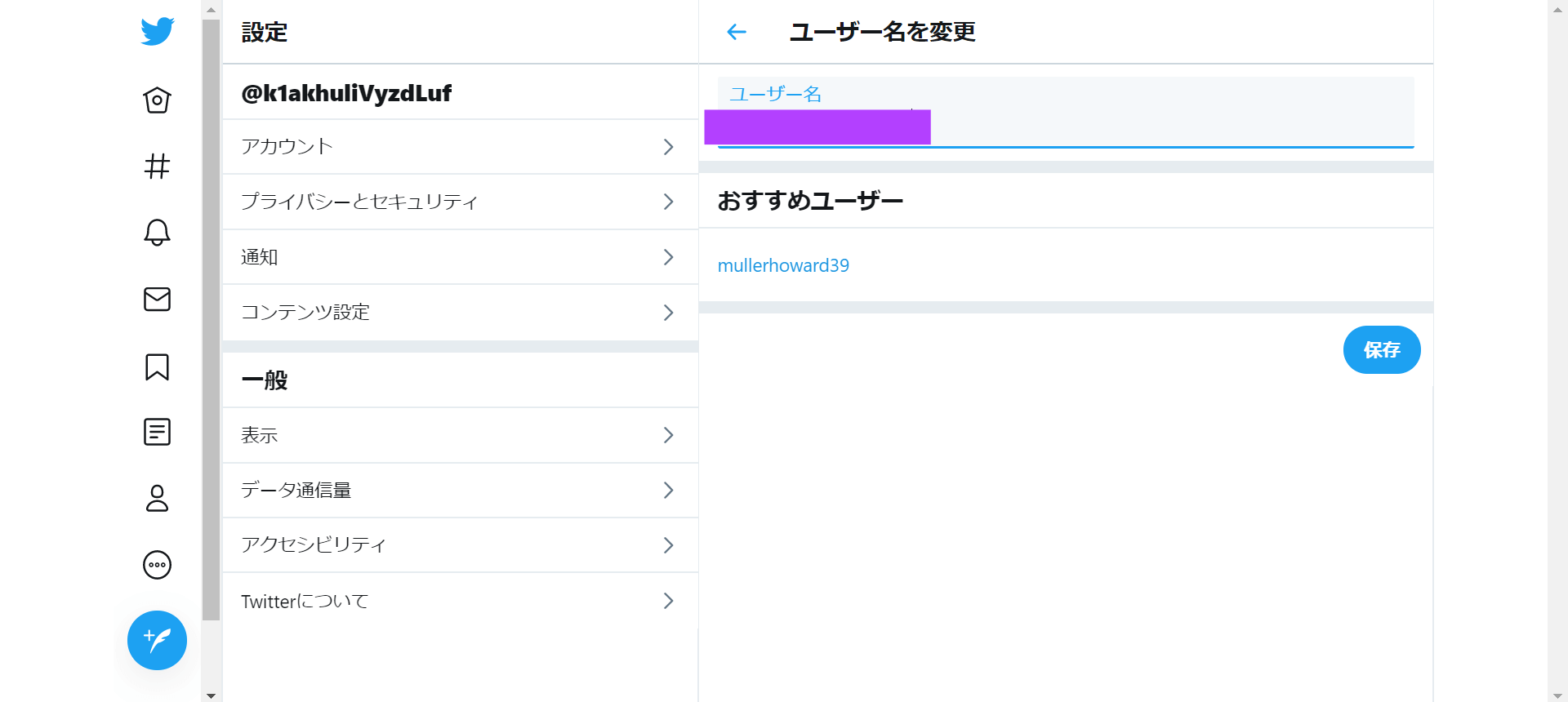Open the Profile person icon
Screen dimensions: 1568x702
click(157, 498)
